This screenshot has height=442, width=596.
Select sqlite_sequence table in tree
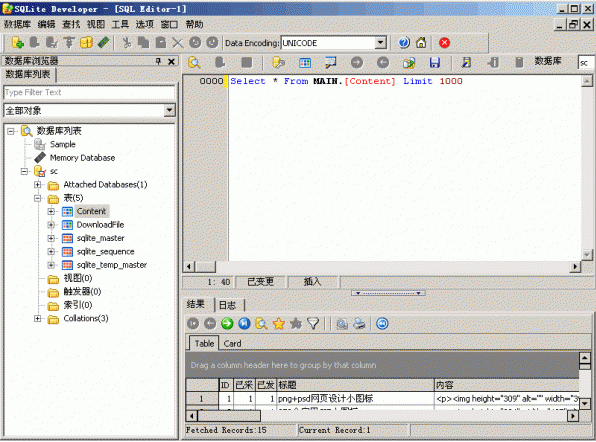click(x=105, y=252)
